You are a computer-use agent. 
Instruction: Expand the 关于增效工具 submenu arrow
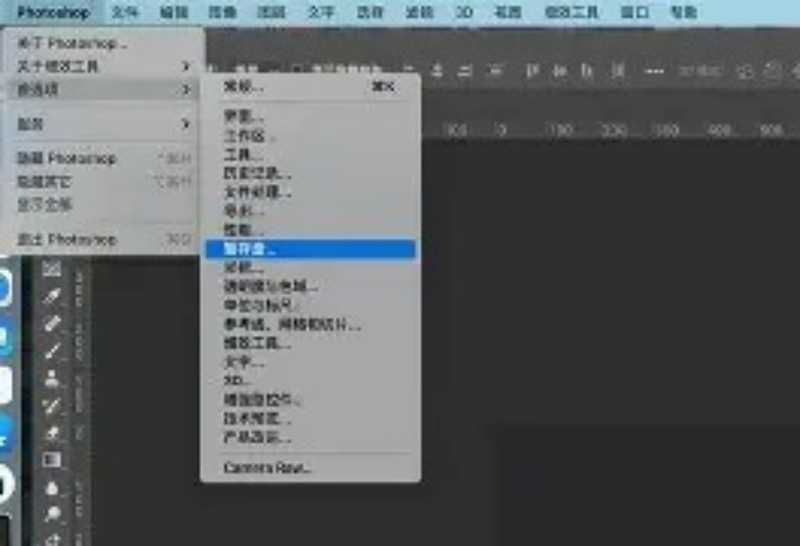coord(186,66)
